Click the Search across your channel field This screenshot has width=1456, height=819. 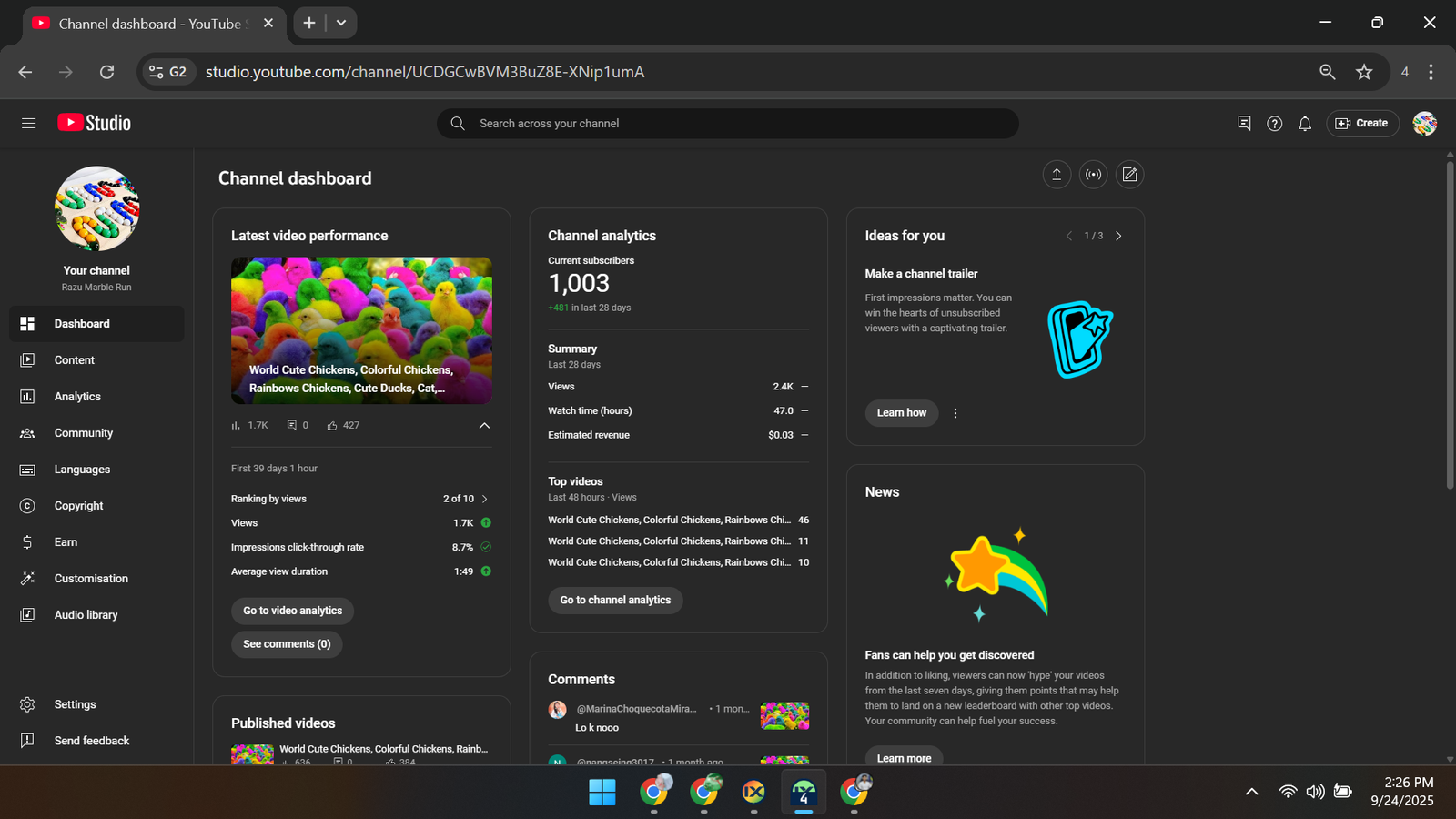(x=728, y=124)
